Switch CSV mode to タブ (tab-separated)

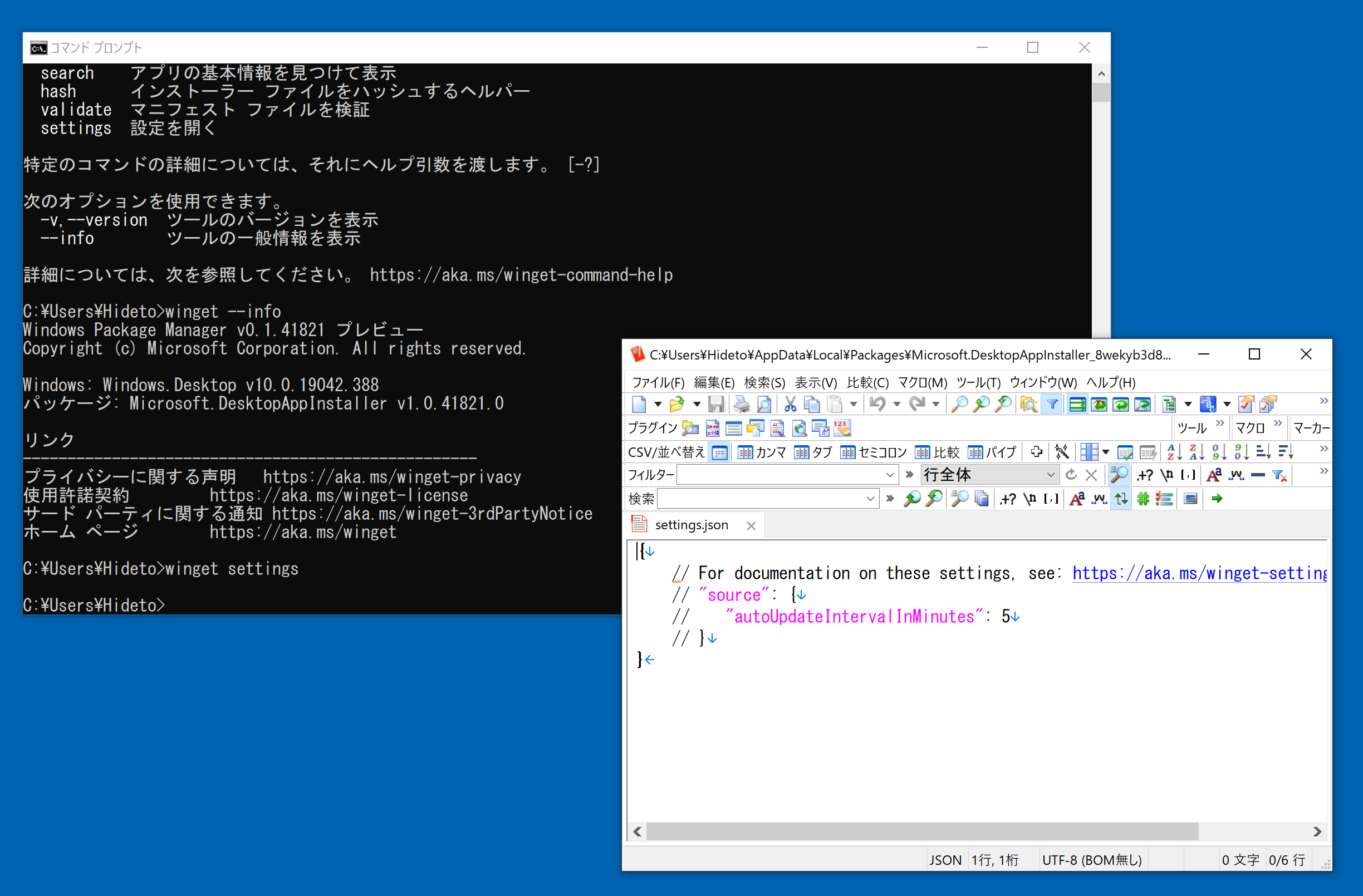click(803, 454)
